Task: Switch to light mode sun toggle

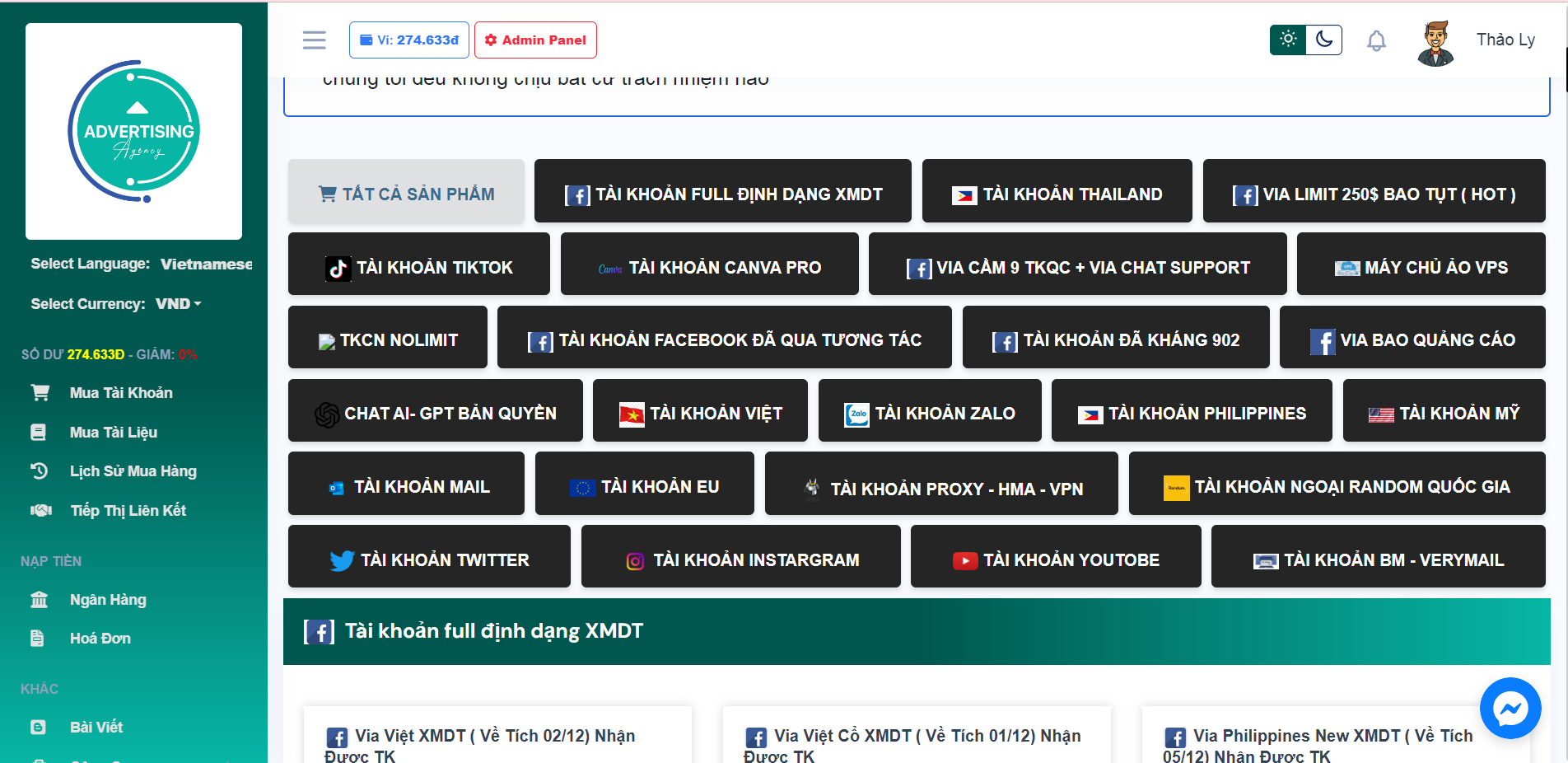Action: point(1288,39)
